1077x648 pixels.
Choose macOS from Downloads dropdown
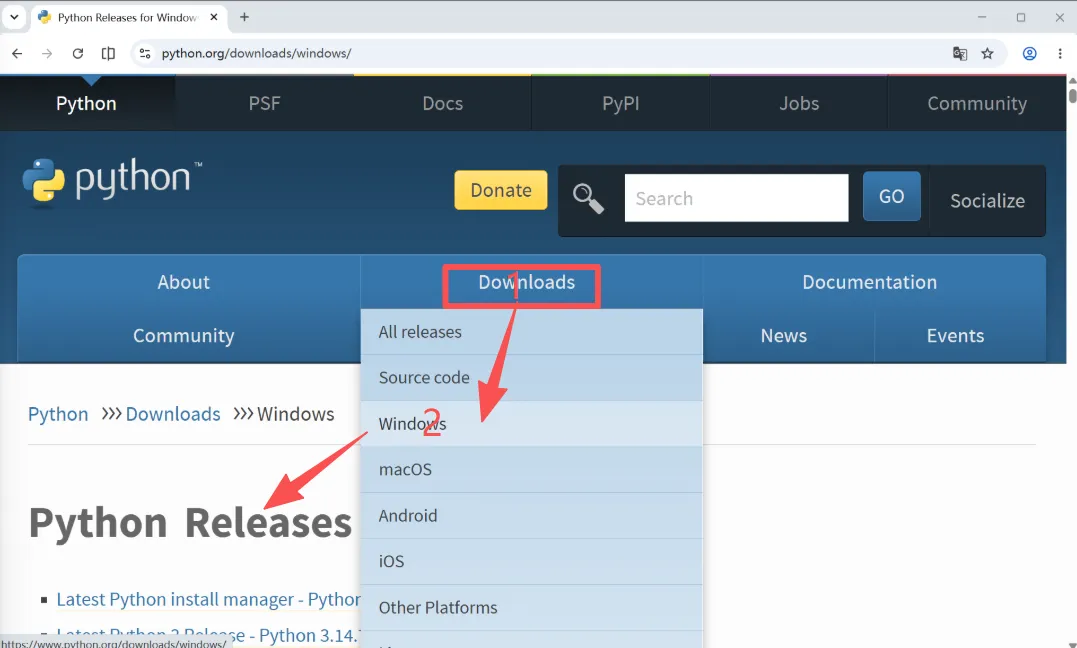(532, 470)
